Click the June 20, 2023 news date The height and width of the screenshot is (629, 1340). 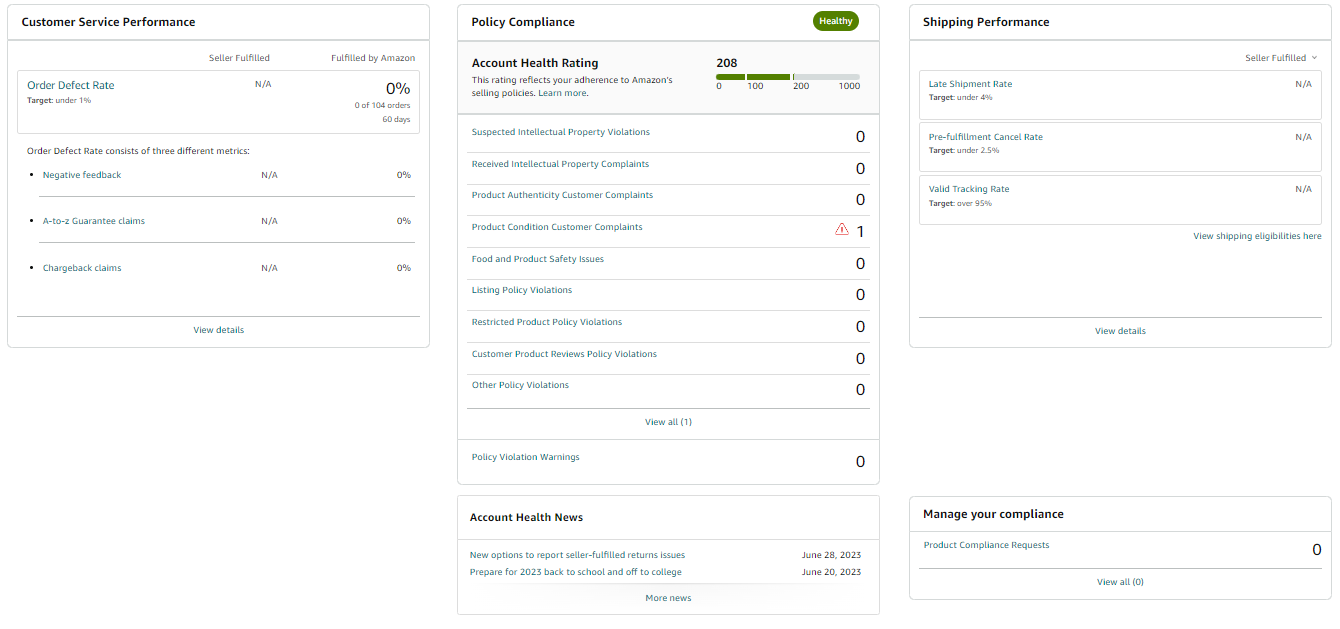tap(831, 572)
